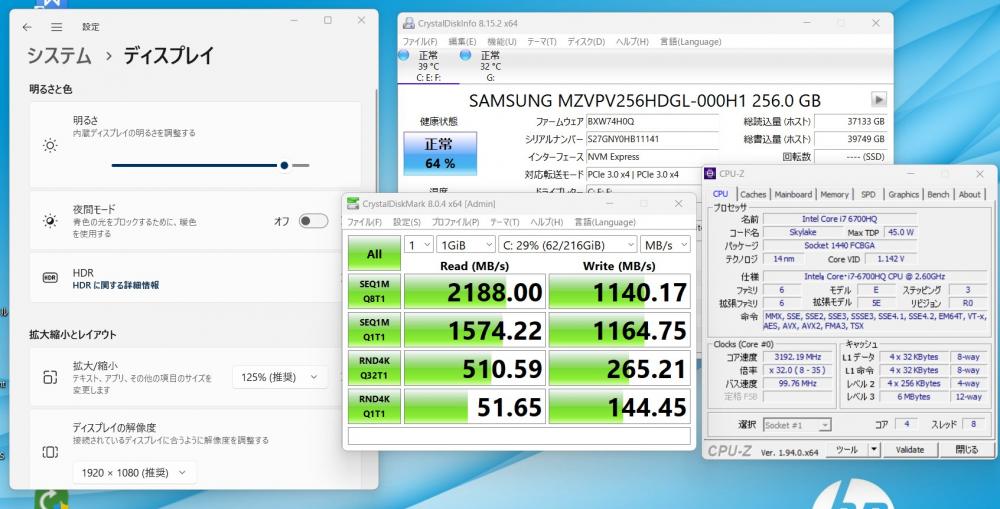Click the Intel Core i7 6700HQ name field
This screenshot has width=1000, height=509.
(840, 219)
